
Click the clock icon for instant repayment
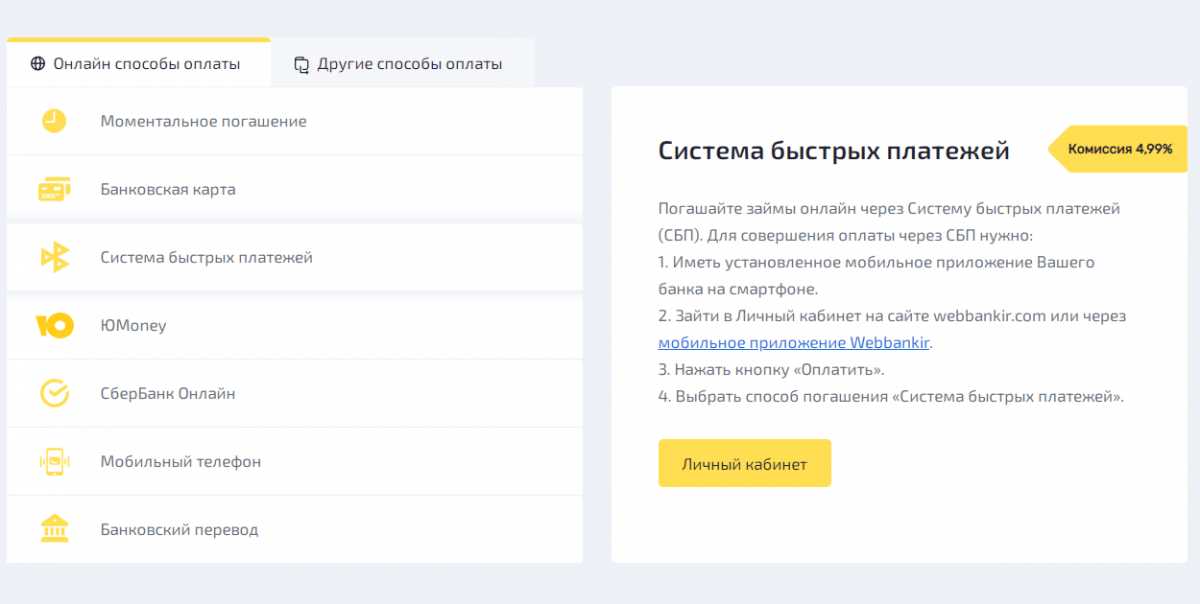(x=54, y=121)
